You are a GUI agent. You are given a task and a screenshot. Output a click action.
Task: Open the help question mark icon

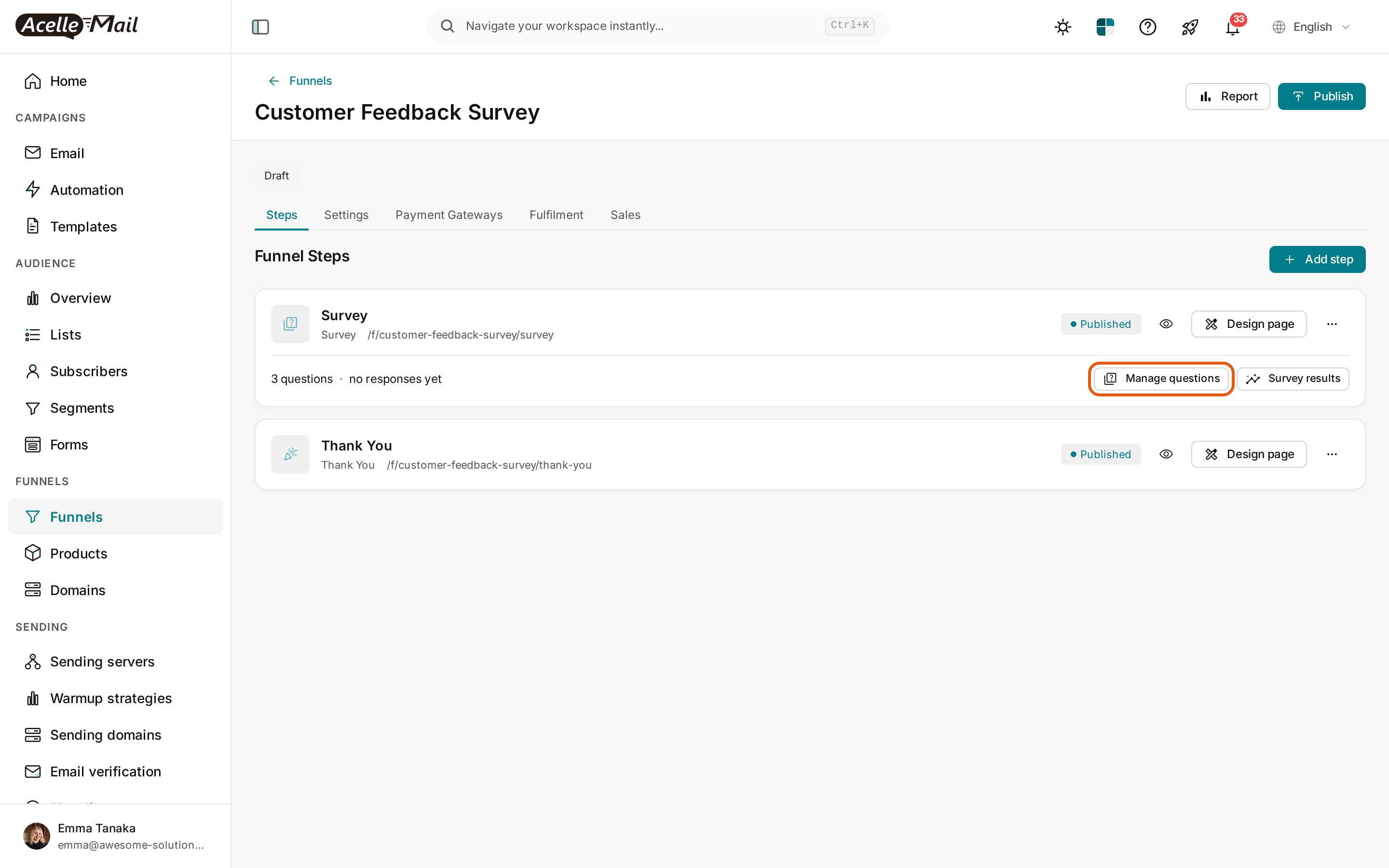(x=1147, y=27)
